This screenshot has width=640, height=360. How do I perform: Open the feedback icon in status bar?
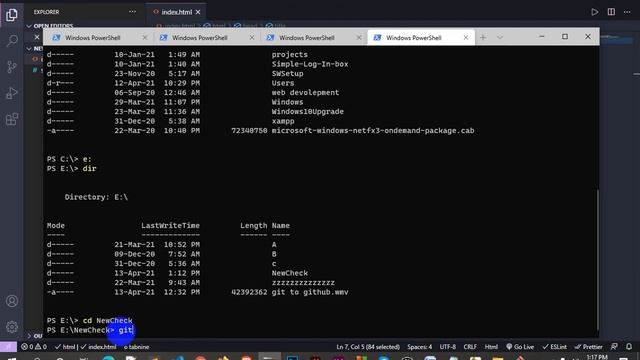(614, 347)
